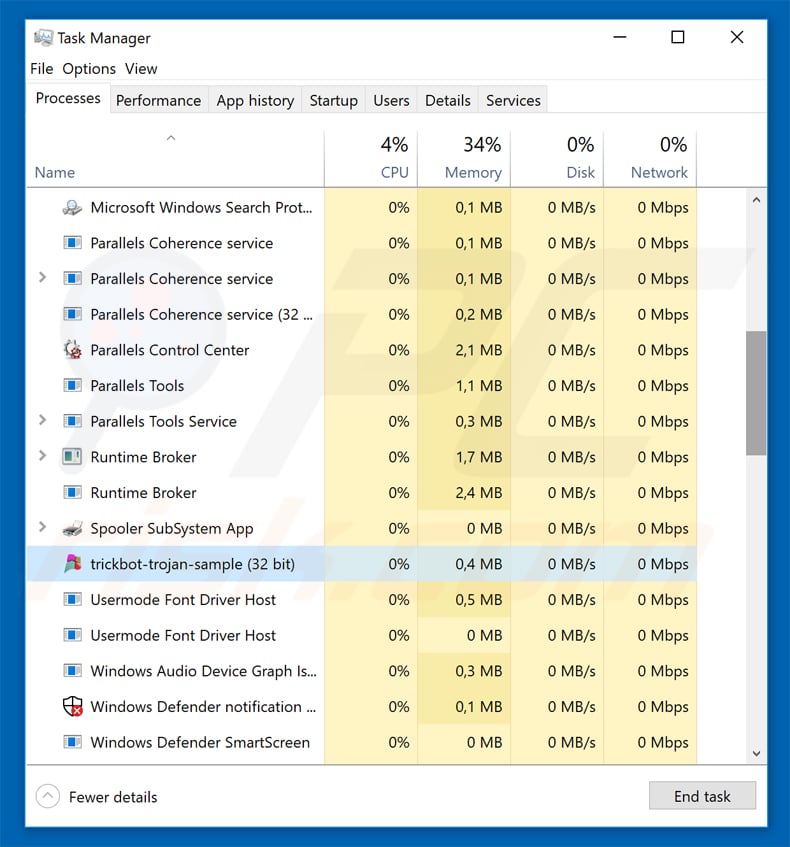The height and width of the screenshot is (847, 790).
Task: Sort processes by Disk column
Action: pos(557,159)
